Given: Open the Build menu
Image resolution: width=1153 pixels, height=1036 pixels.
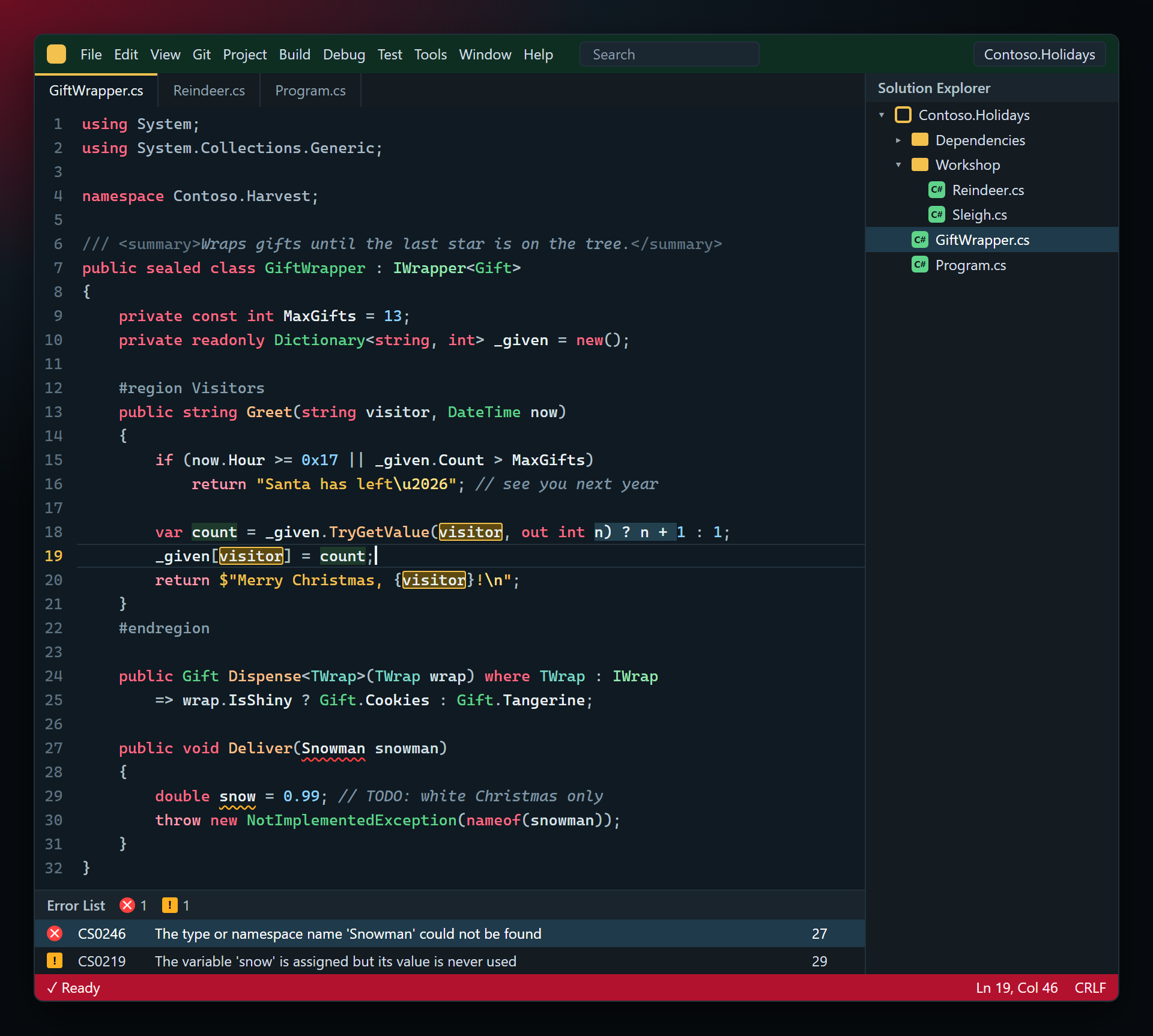Looking at the screenshot, I should pos(295,55).
